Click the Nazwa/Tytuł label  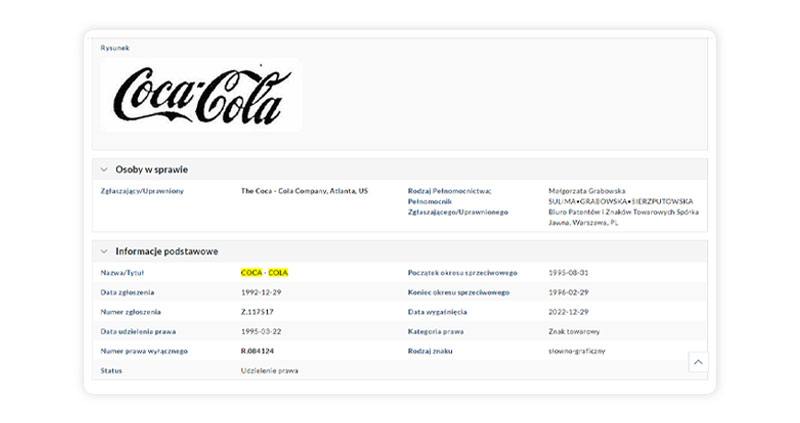click(122, 273)
